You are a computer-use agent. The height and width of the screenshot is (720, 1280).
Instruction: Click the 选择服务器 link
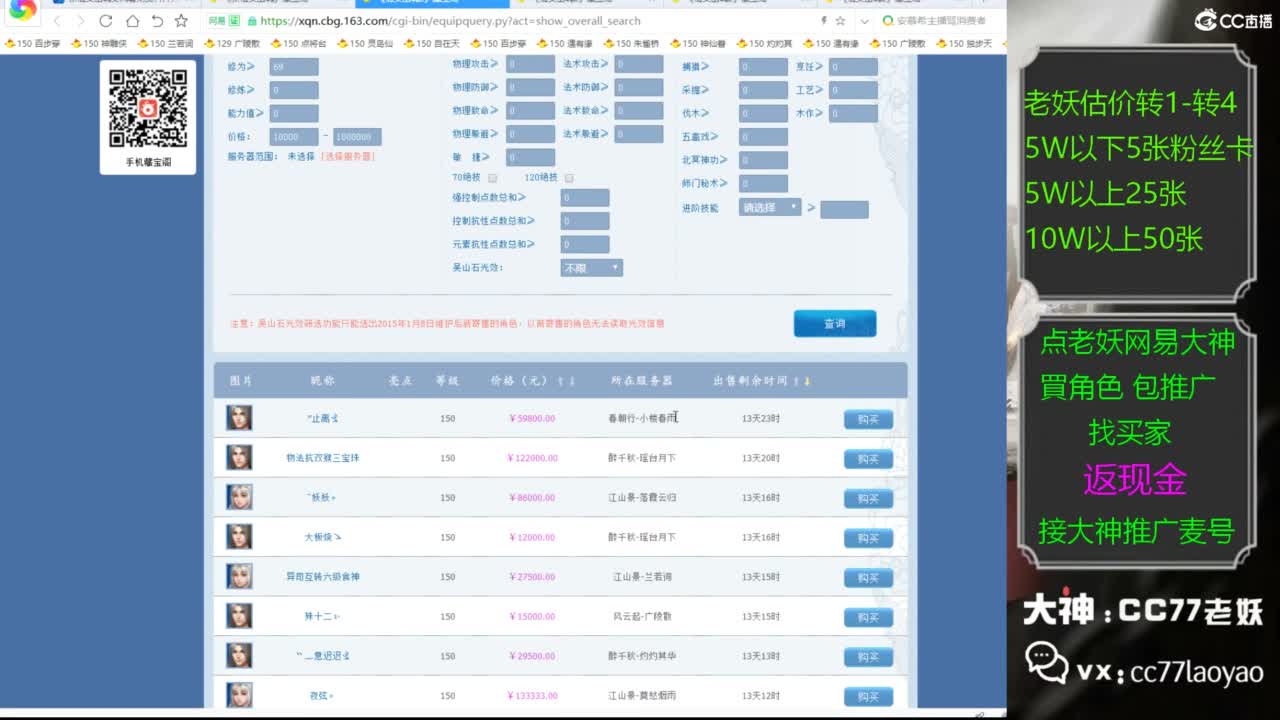pos(347,157)
